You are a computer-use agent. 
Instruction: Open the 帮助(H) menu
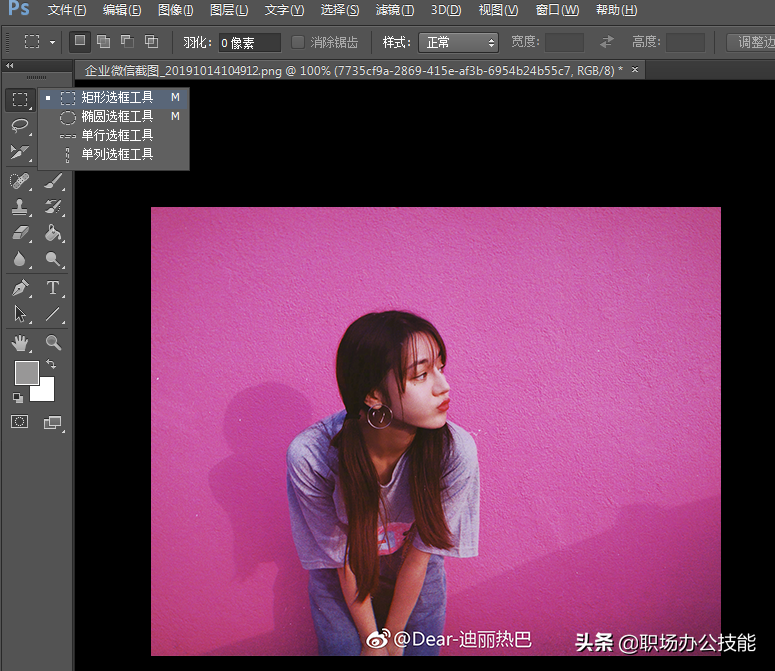[x=616, y=10]
